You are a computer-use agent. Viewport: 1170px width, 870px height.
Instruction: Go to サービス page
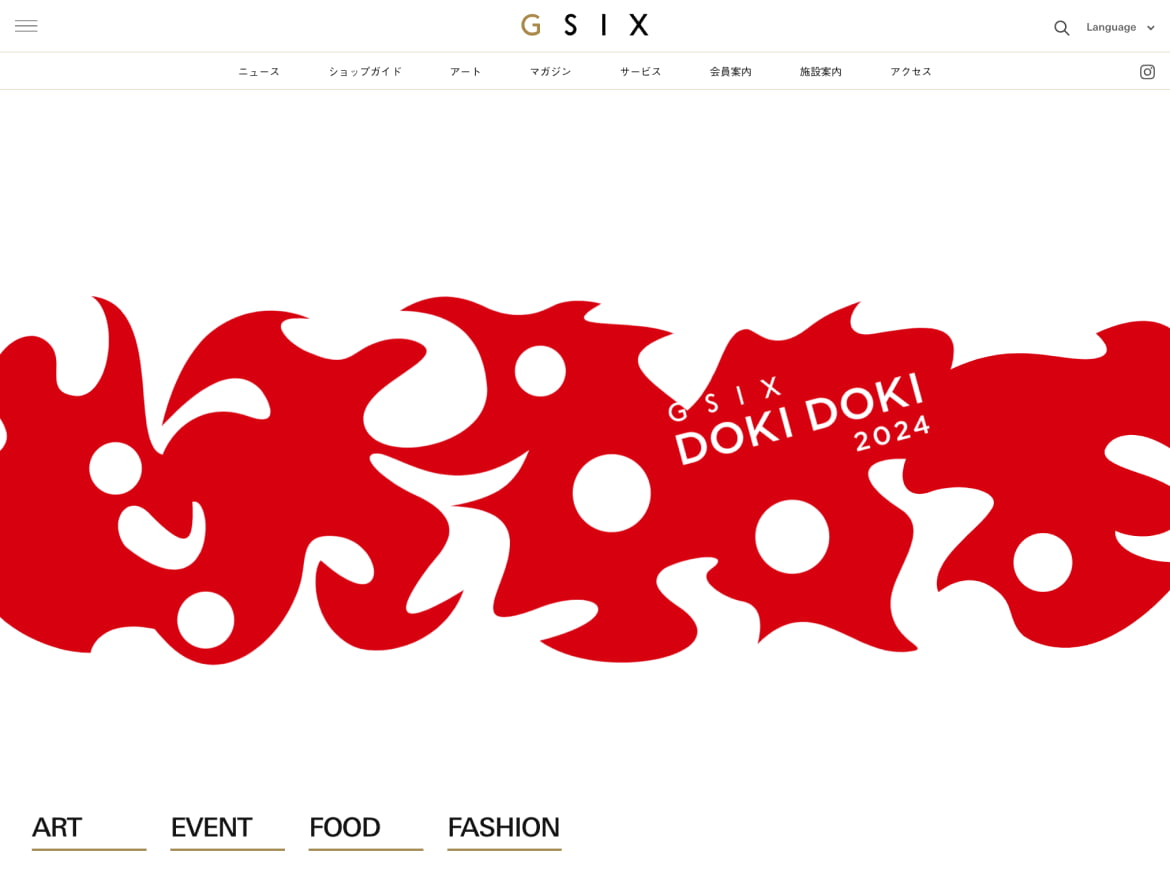coord(640,72)
